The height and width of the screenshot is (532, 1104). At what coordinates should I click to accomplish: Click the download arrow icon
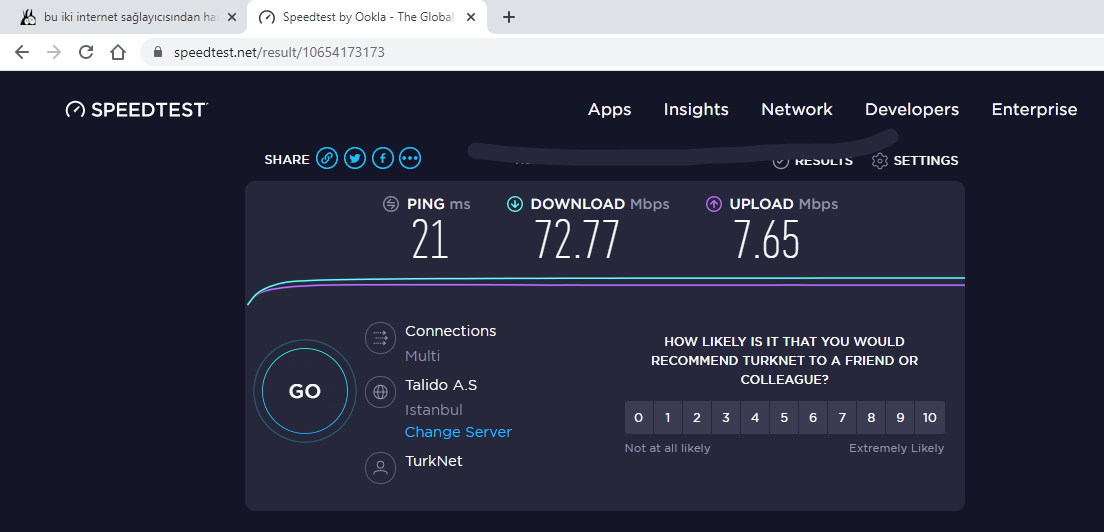[515, 204]
